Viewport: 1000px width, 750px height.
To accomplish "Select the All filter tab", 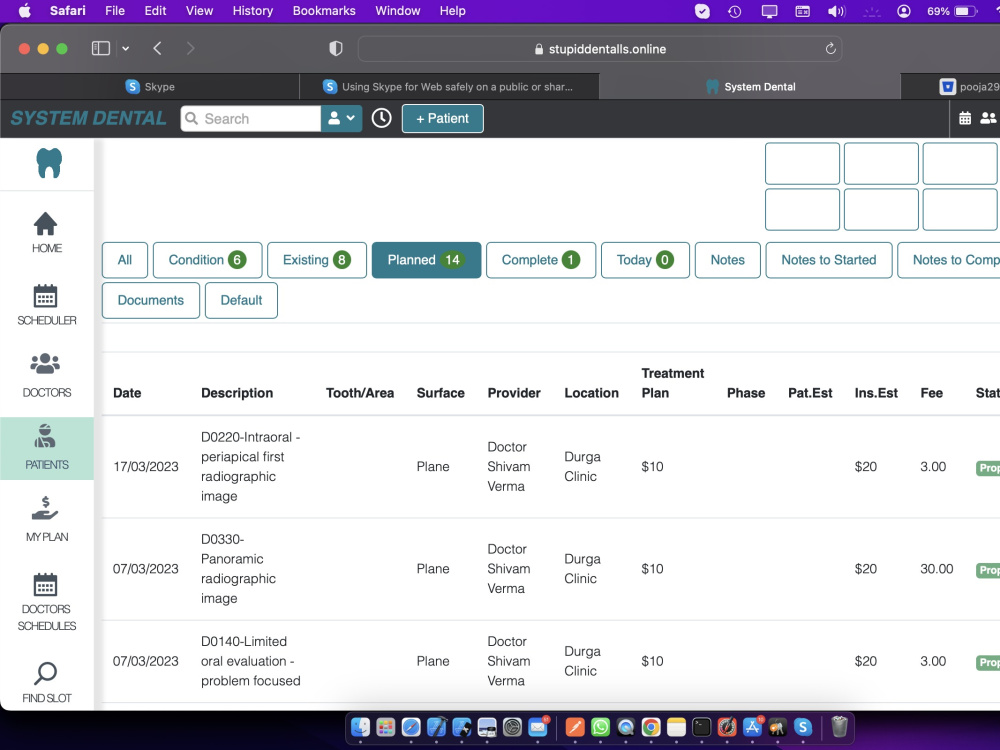I will pyautogui.click(x=125, y=260).
